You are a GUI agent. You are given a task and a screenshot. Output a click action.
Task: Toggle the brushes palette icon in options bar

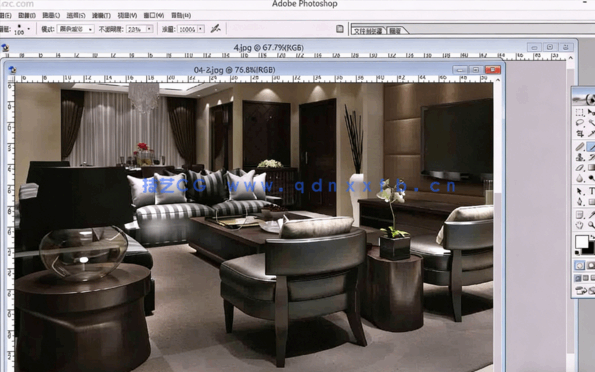(x=340, y=29)
